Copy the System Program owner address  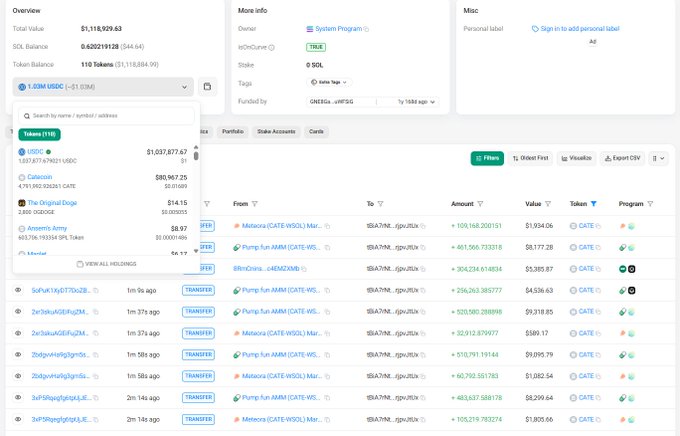pyautogui.click(x=366, y=29)
